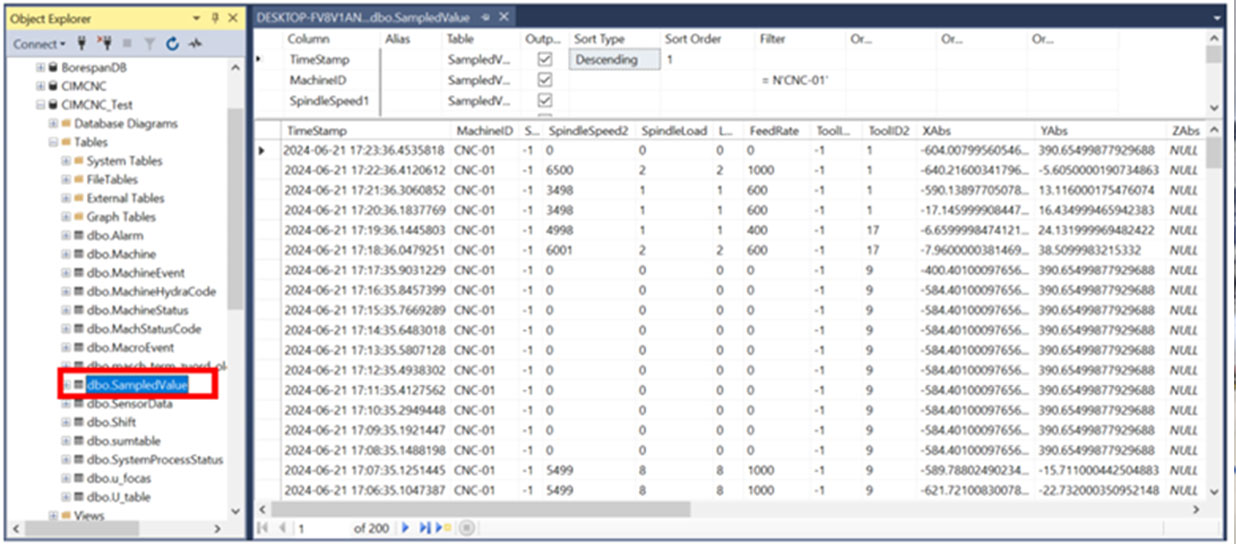
Task: Collapse the CIMCNC_Test database node
Action: pos(41,104)
